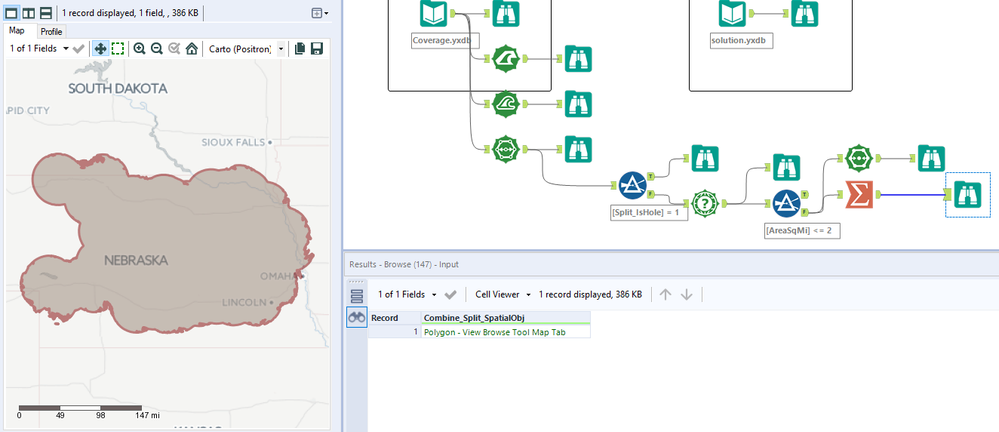Select 'Polygon - View Browse Tool Map Tab' cell
This screenshot has height=432, width=999.
click(506, 332)
